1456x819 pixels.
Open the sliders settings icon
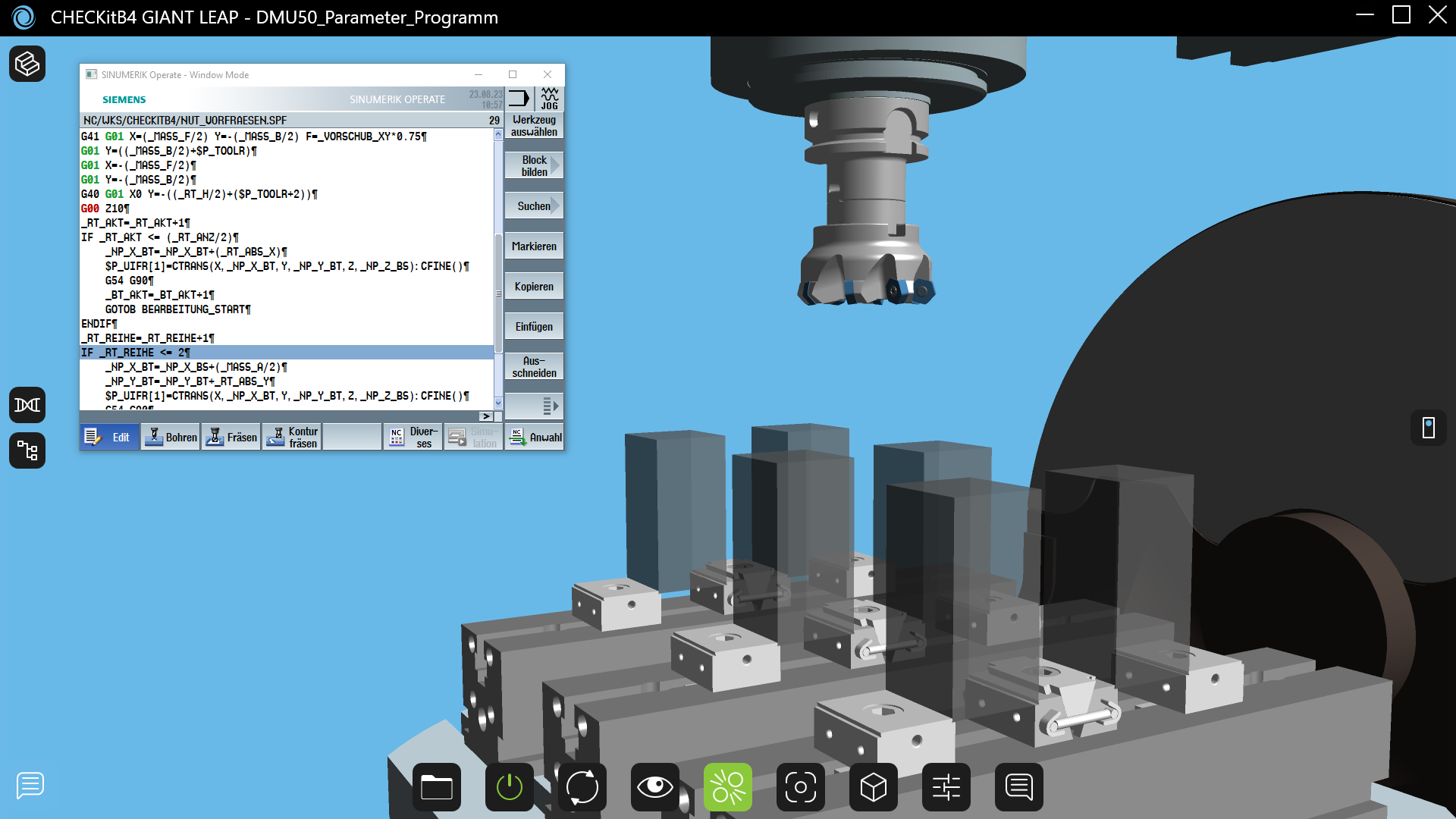click(x=946, y=787)
